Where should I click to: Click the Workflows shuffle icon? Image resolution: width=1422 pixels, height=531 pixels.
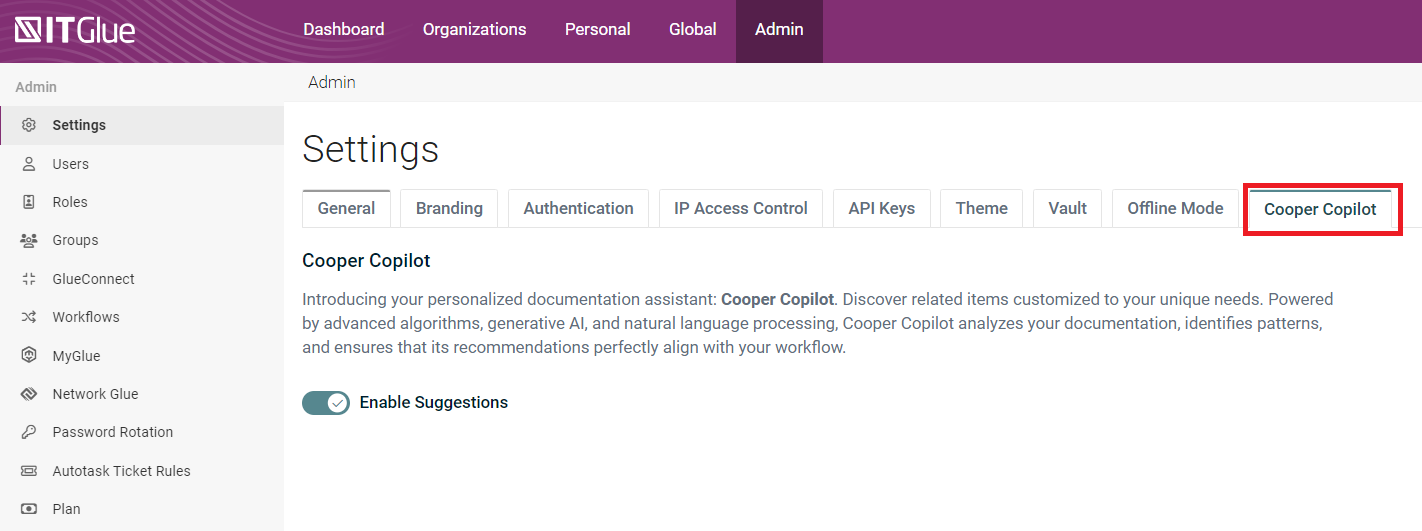click(29, 317)
